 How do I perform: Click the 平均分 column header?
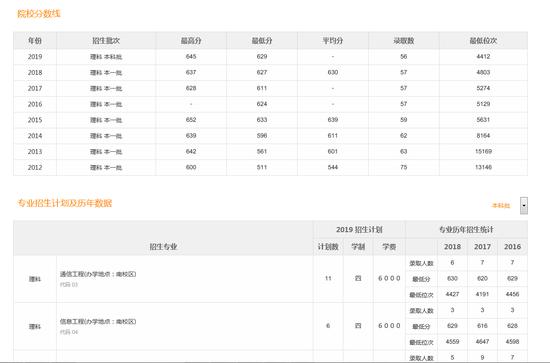click(x=333, y=41)
